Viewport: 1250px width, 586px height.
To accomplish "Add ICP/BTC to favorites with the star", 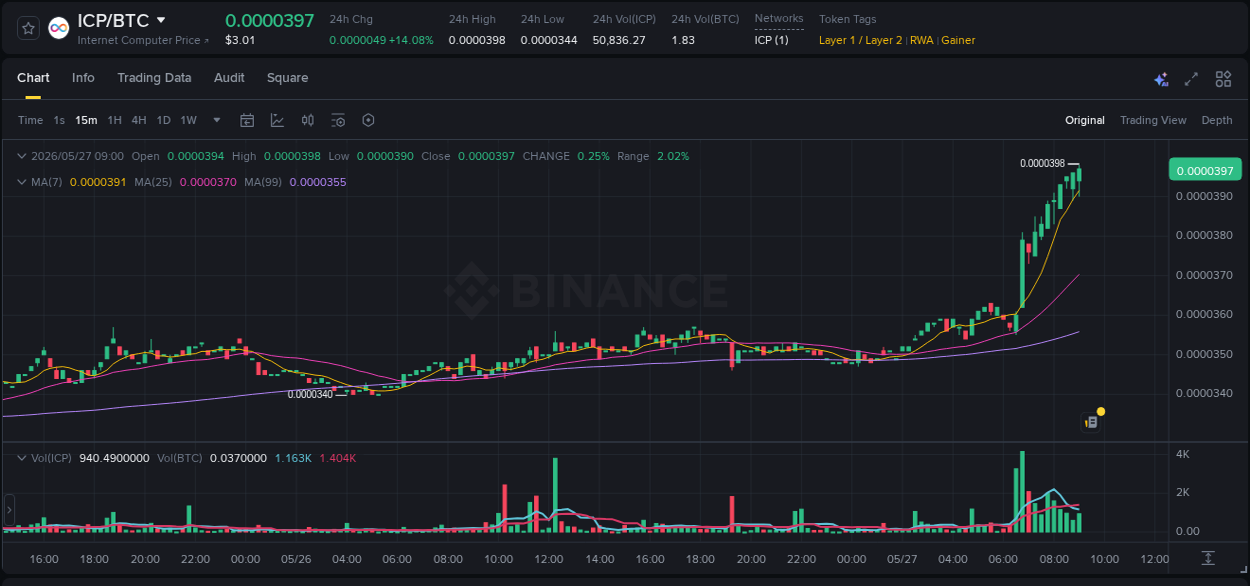I will pyautogui.click(x=28, y=28).
